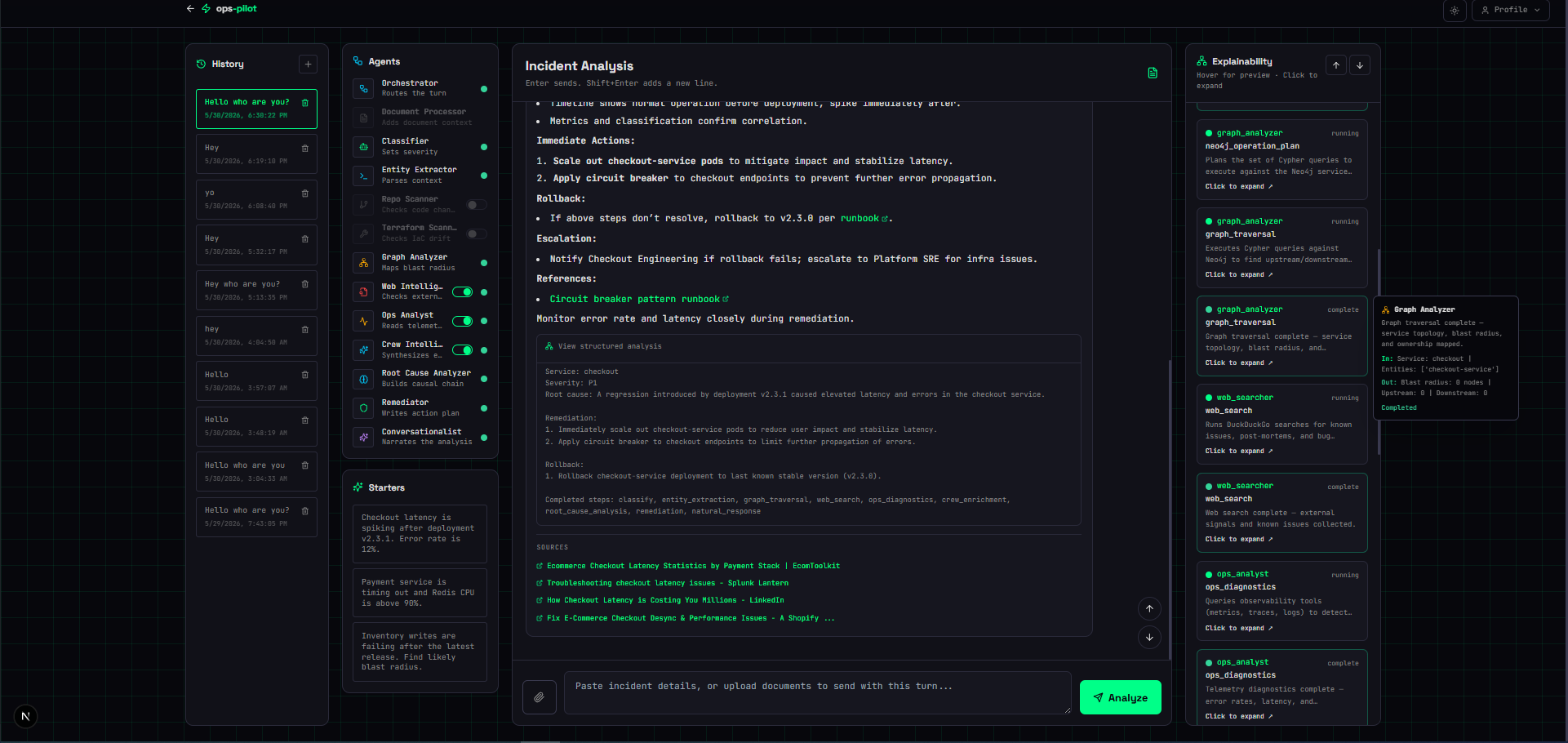Click the chat area vertical scrollbar
1568x743 pixels.
tap(1170, 509)
